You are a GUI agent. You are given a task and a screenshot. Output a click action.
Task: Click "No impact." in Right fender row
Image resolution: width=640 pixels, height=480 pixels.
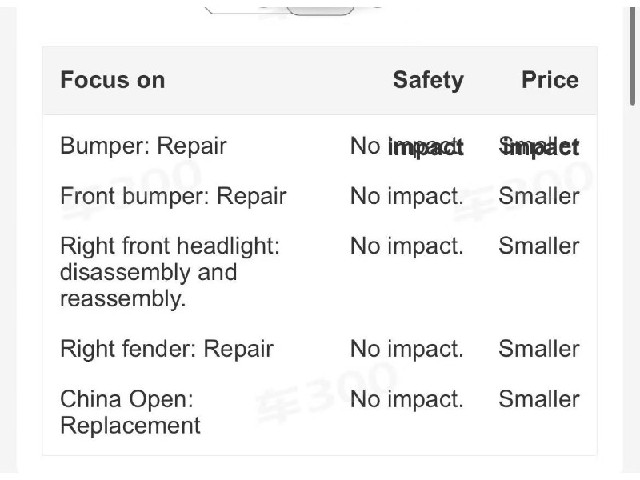click(407, 349)
